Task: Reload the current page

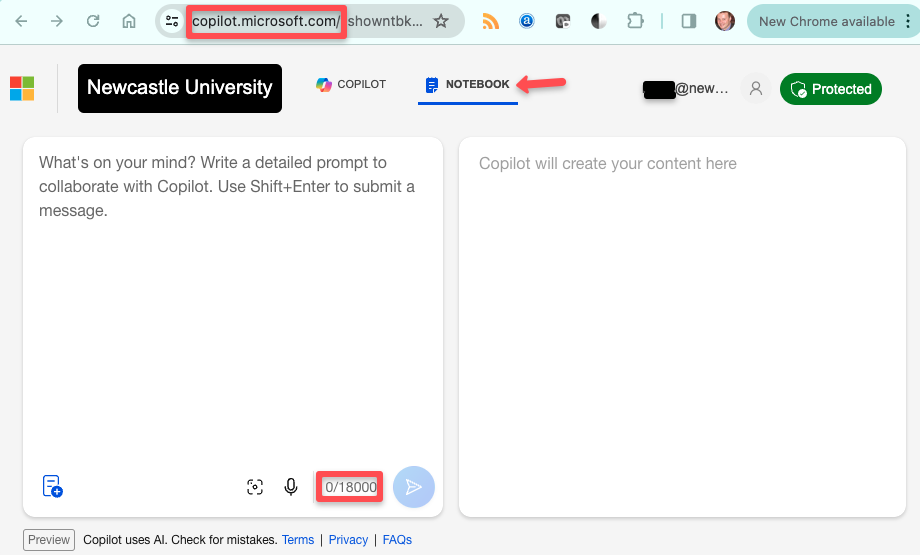Action: tap(93, 21)
